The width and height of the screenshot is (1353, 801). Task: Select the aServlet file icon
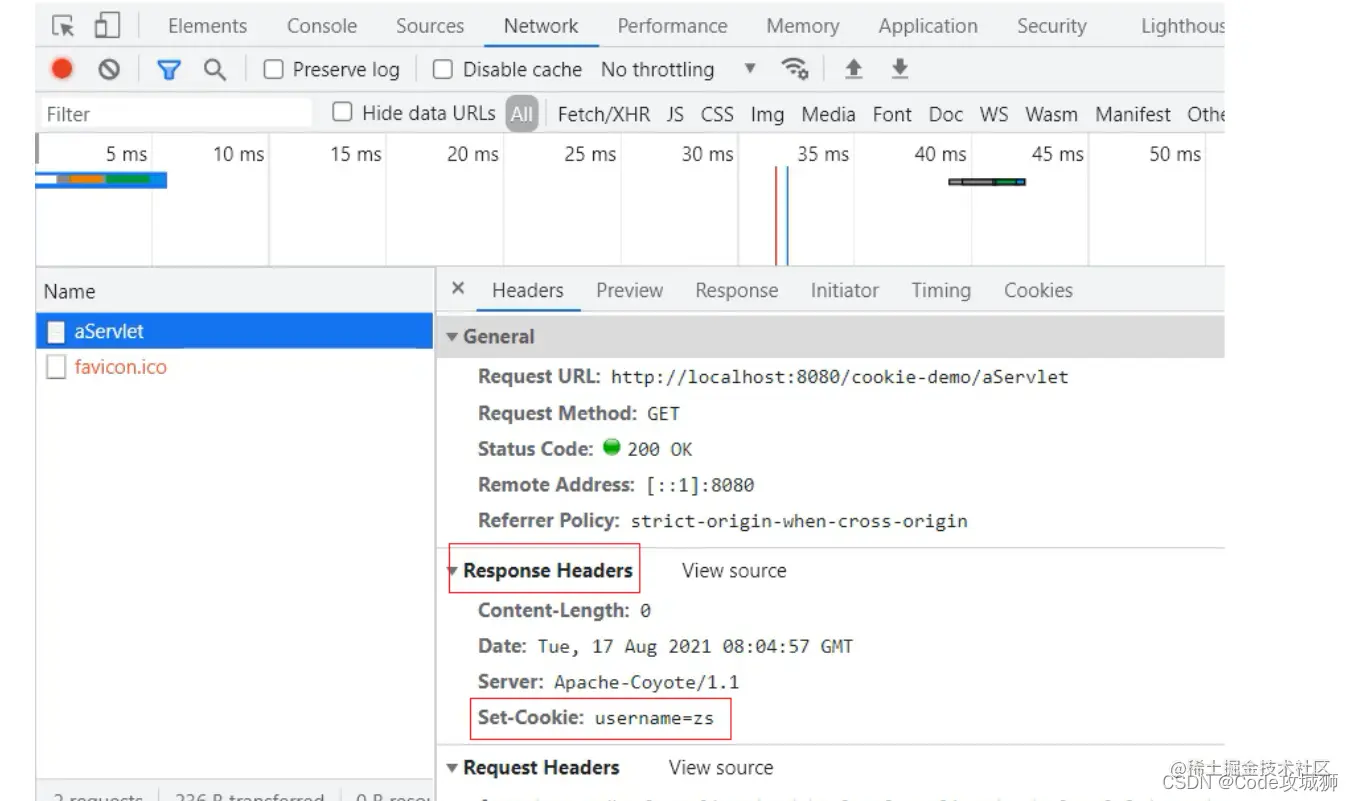tap(57, 331)
